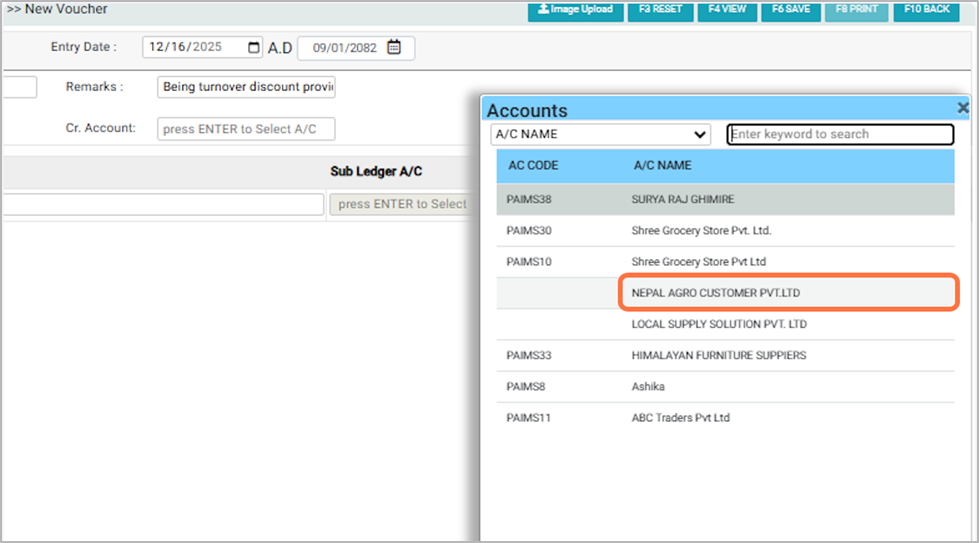Click the Cr. Account input field
This screenshot has width=979, height=543.
coord(246,129)
